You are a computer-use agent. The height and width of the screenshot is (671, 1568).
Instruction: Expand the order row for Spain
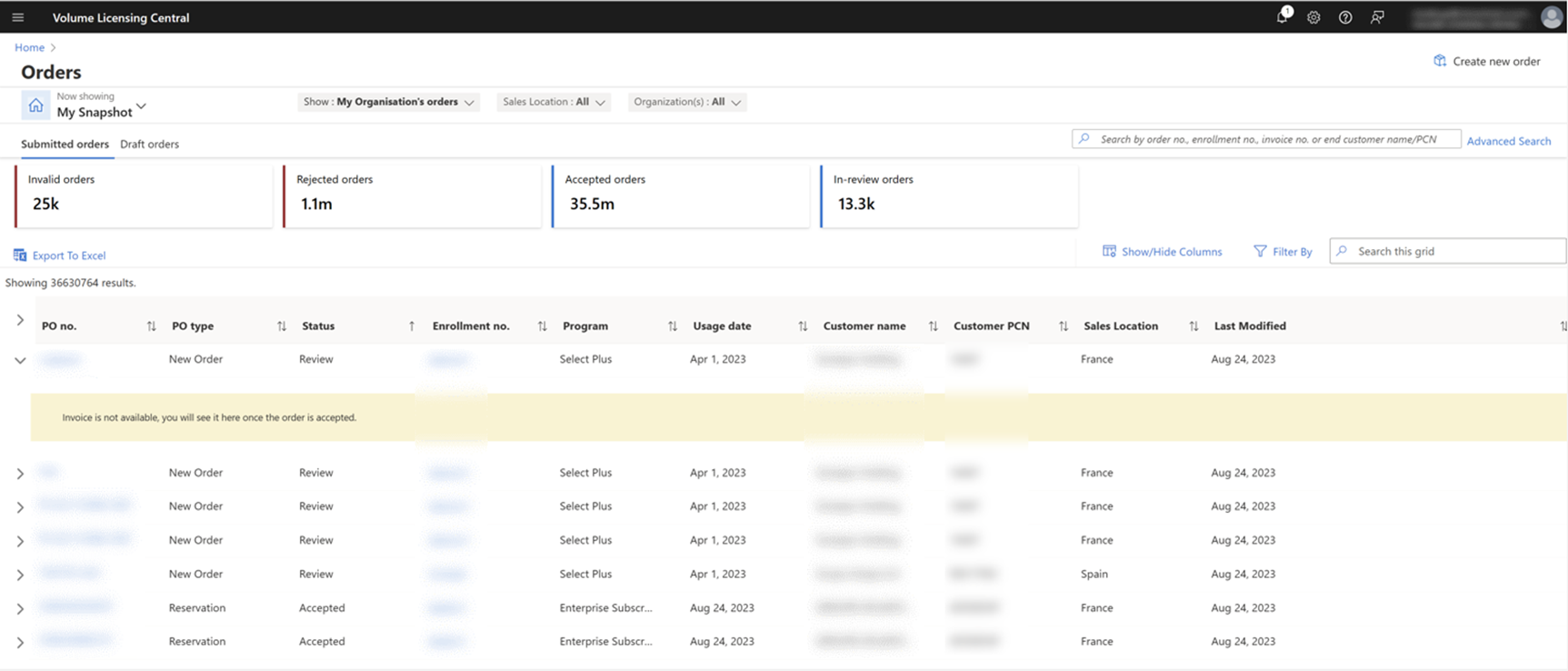(x=20, y=575)
